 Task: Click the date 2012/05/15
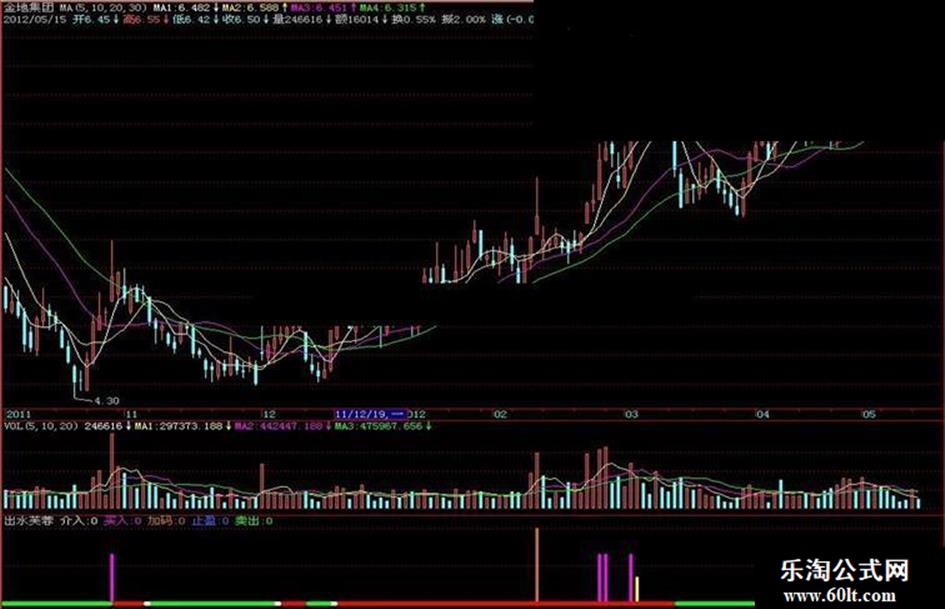click(35, 19)
